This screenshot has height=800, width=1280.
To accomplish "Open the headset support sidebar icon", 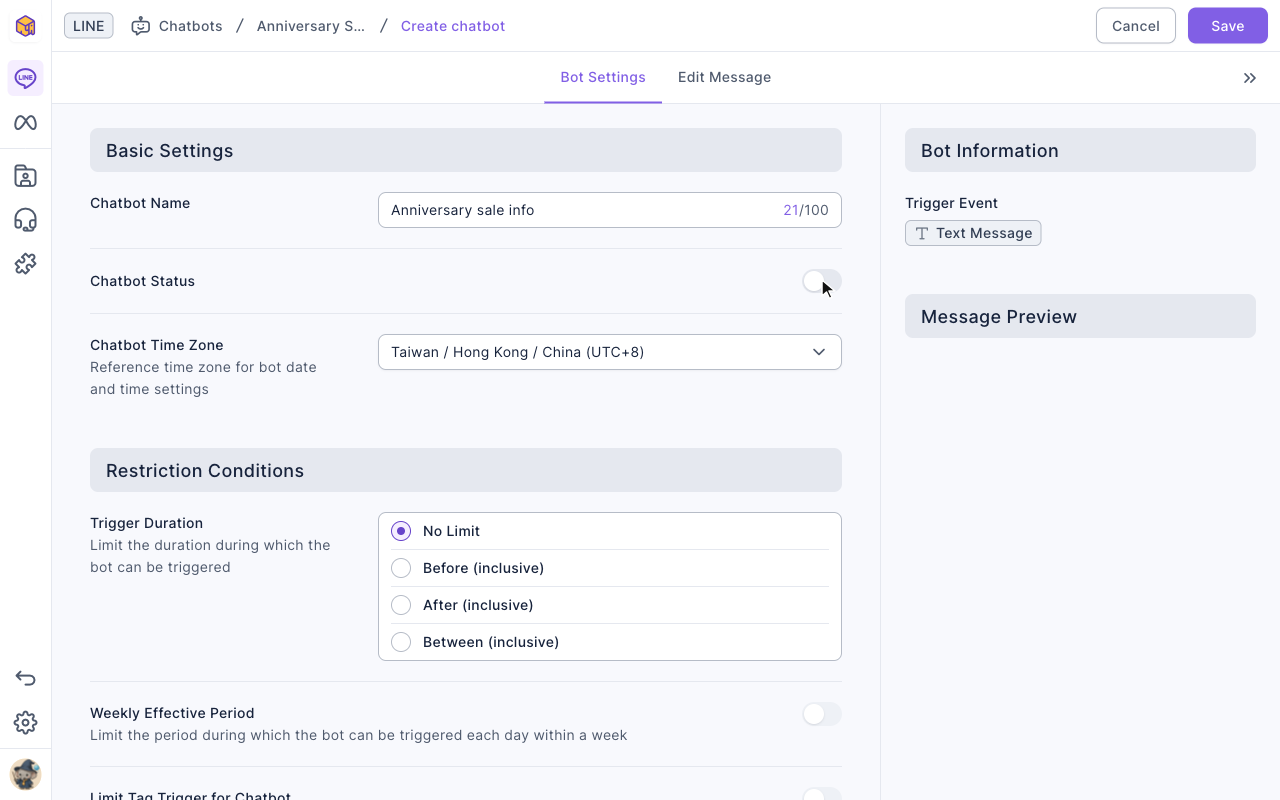I will coord(26,220).
